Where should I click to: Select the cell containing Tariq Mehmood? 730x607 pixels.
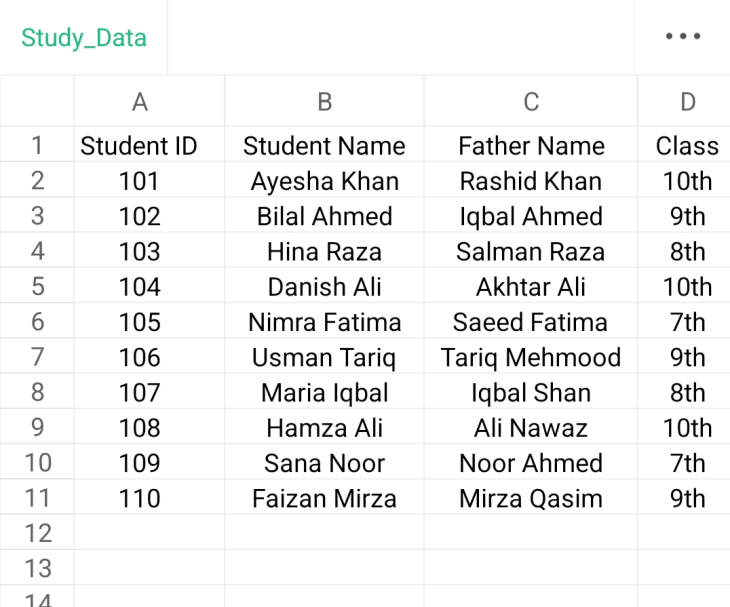531,357
